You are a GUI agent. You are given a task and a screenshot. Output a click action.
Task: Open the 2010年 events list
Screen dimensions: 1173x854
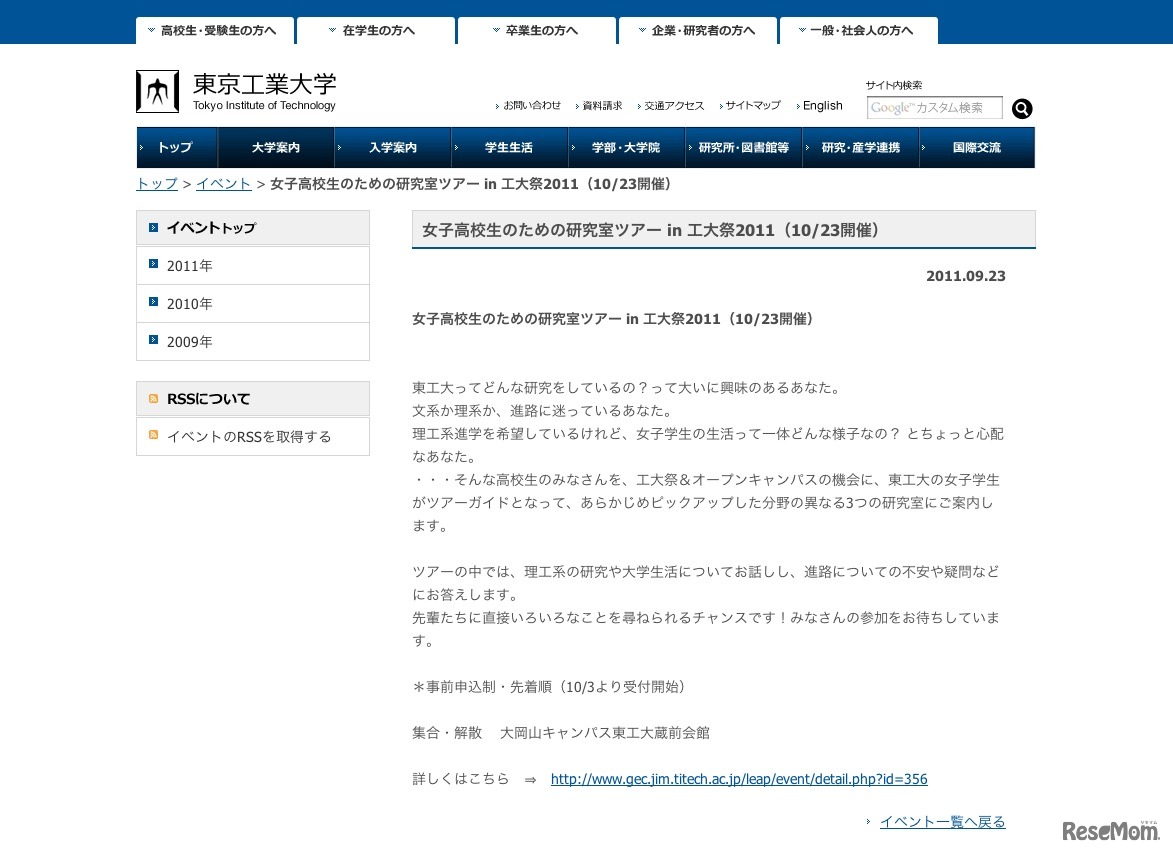click(x=253, y=304)
